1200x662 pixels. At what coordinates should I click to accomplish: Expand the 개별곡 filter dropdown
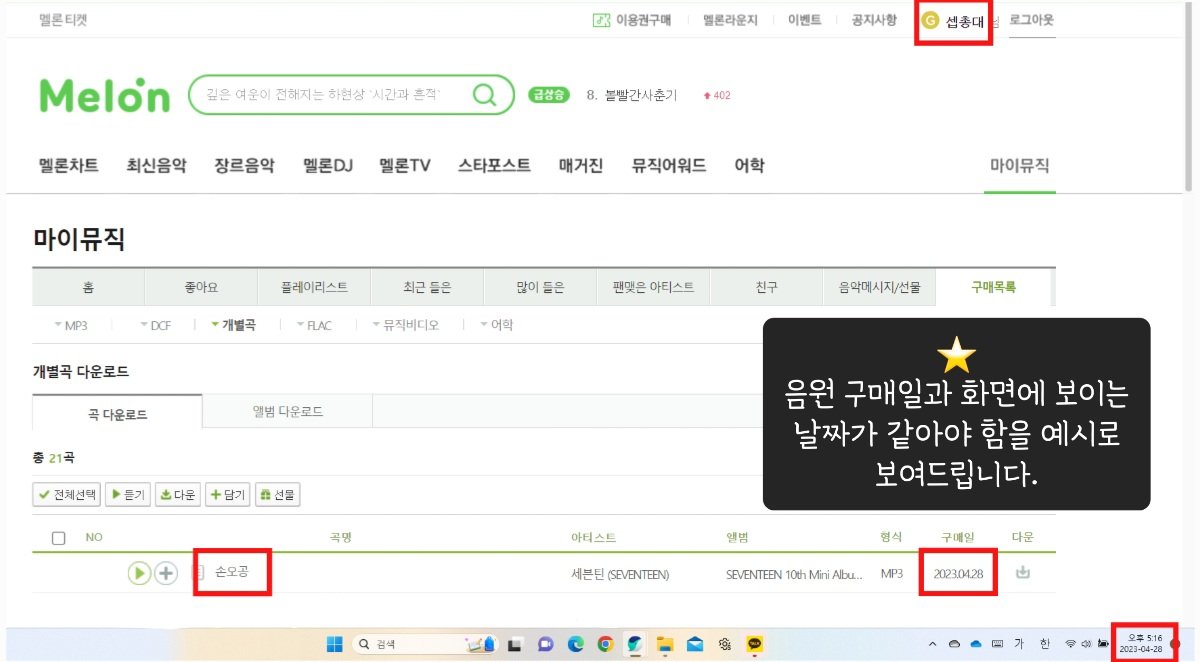click(x=233, y=325)
